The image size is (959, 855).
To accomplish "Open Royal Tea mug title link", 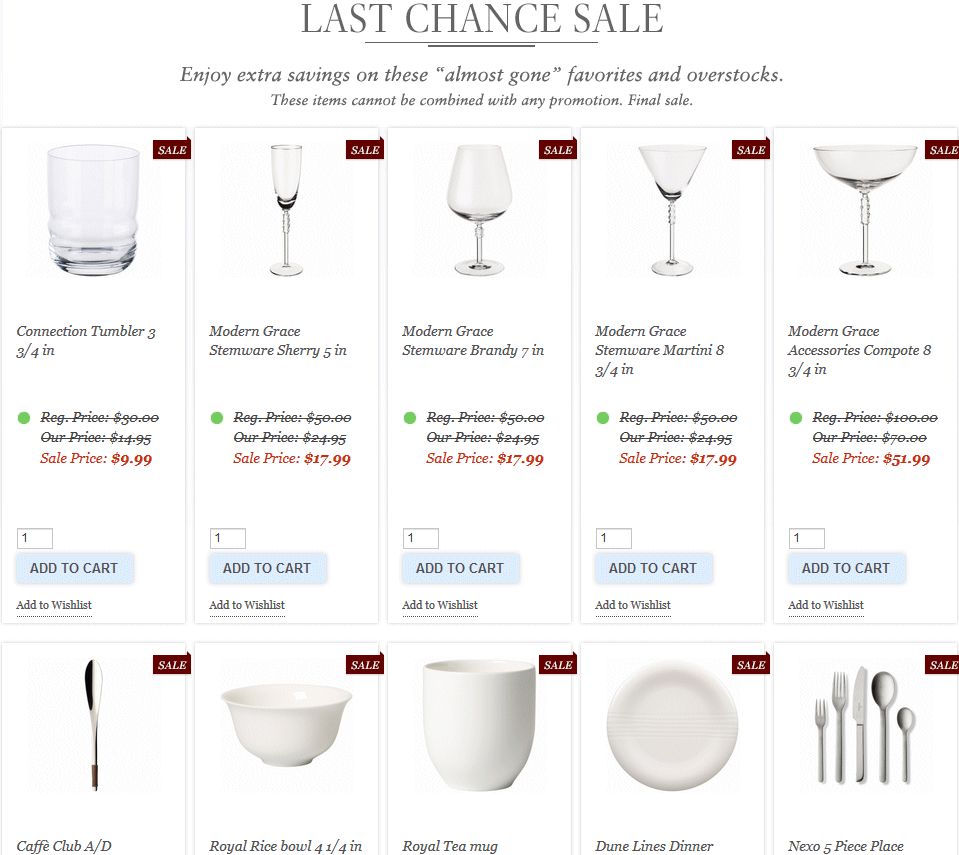I will (450, 846).
